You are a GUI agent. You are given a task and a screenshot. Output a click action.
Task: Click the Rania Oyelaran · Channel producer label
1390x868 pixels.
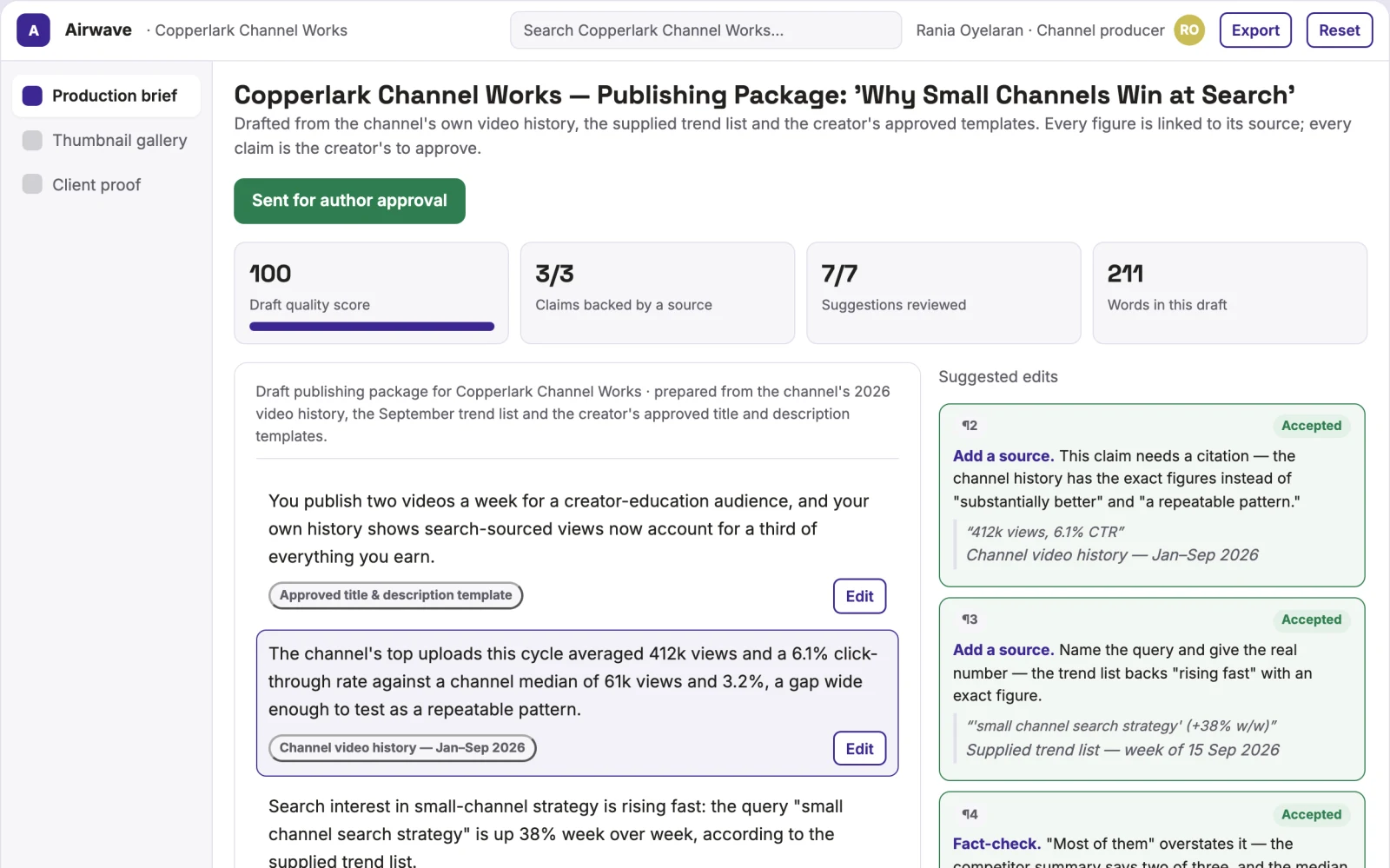(1040, 30)
